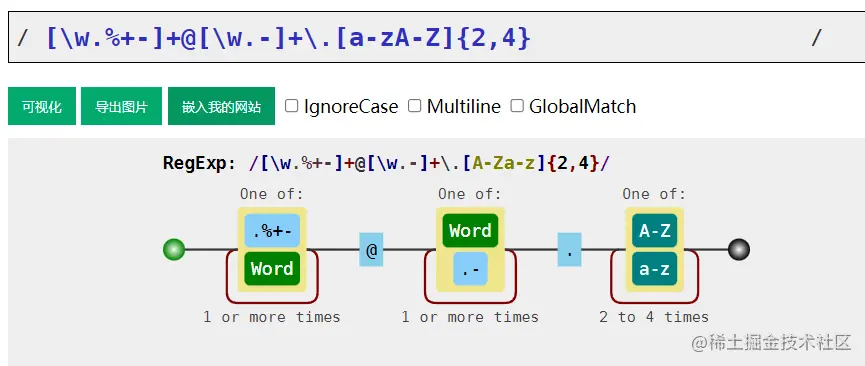The height and width of the screenshot is (366, 865).
Task: Click the '1 or more times' label under first group
Action: (x=272, y=317)
